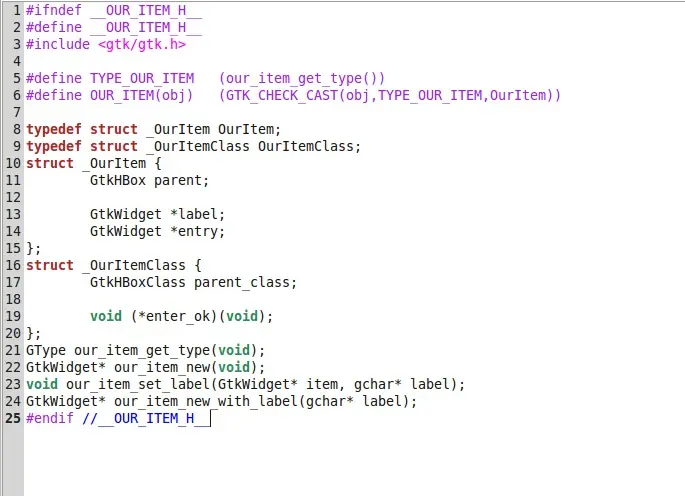Screen dimensions: 685x496
Task: Click 'TYPE_OUR_ITEM' on the line 5 define
Action: [142, 78]
